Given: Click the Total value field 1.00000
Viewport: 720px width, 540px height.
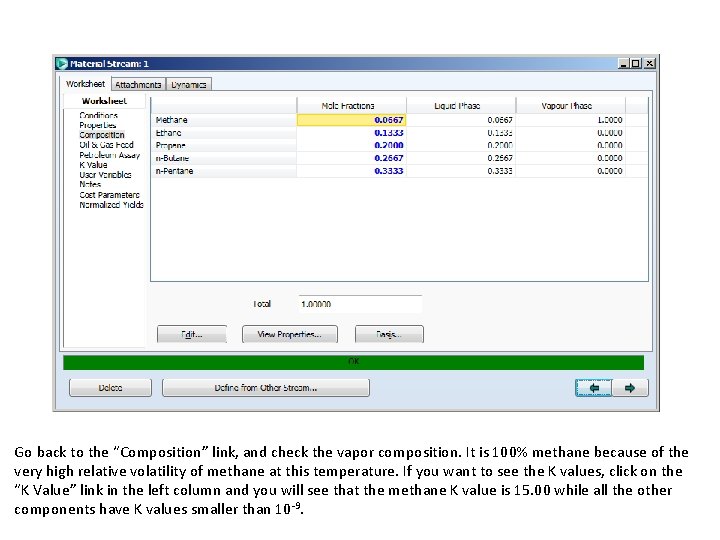Looking at the screenshot, I should (x=360, y=304).
